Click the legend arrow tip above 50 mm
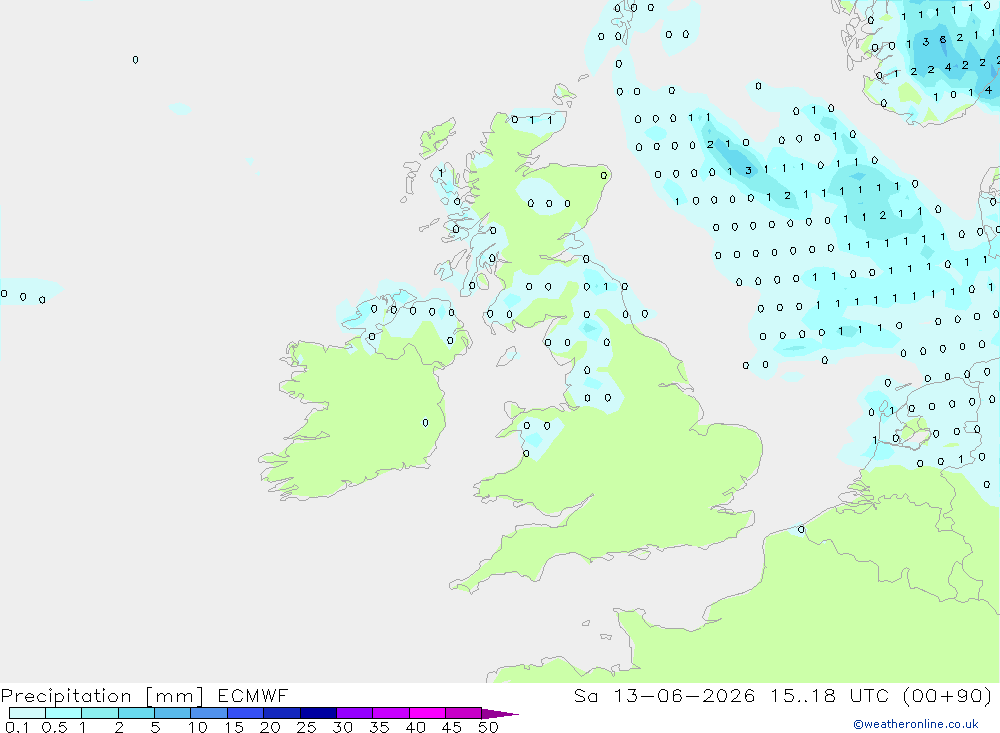This screenshot has height=733, width=1000. [500, 714]
